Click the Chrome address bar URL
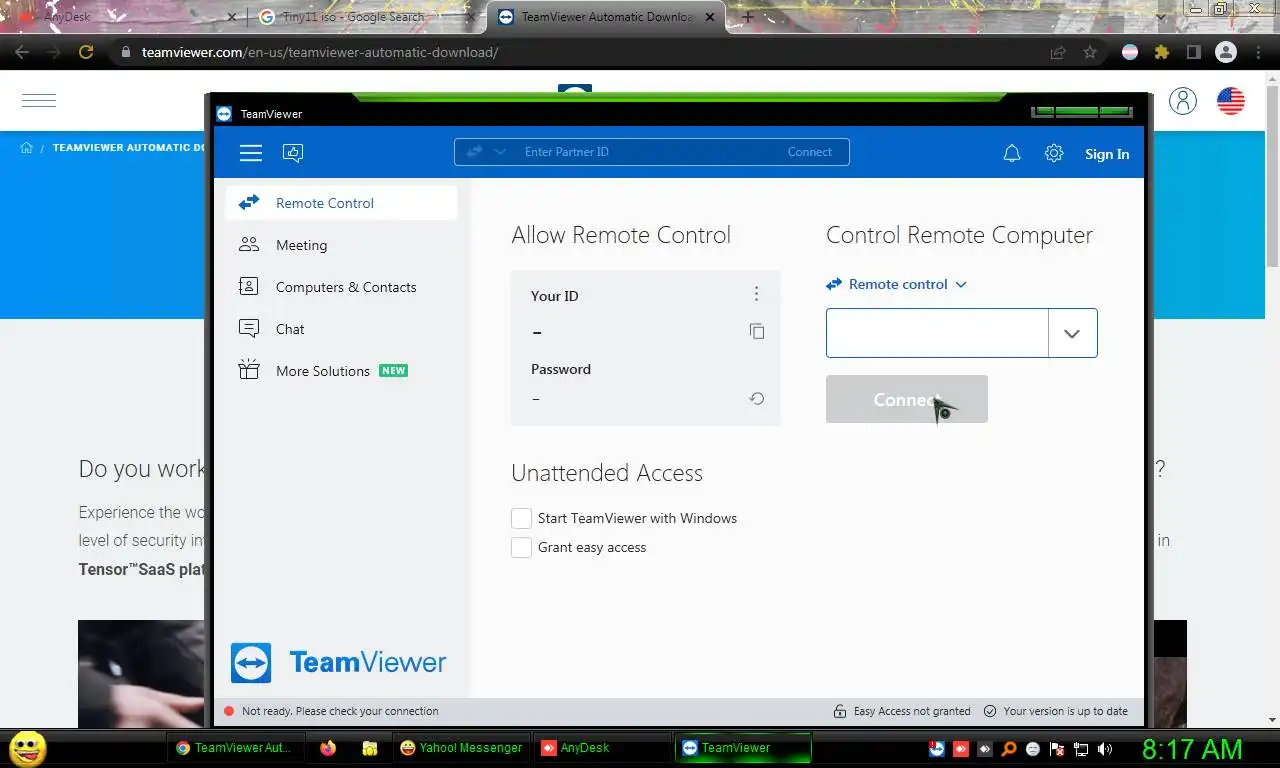 tap(320, 52)
